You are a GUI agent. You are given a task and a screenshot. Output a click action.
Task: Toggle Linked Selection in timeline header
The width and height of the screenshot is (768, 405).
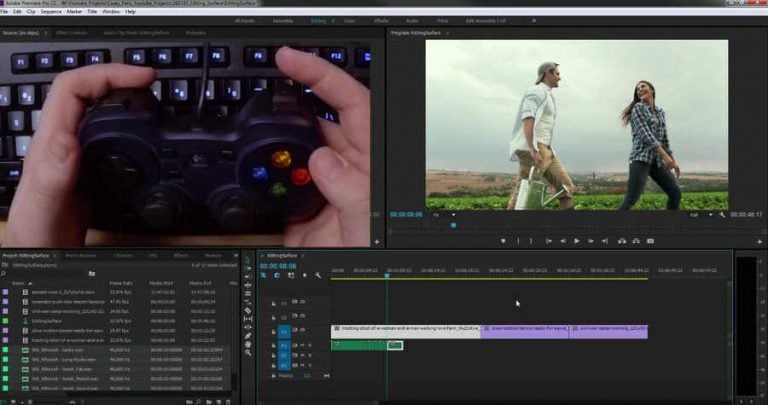291,276
